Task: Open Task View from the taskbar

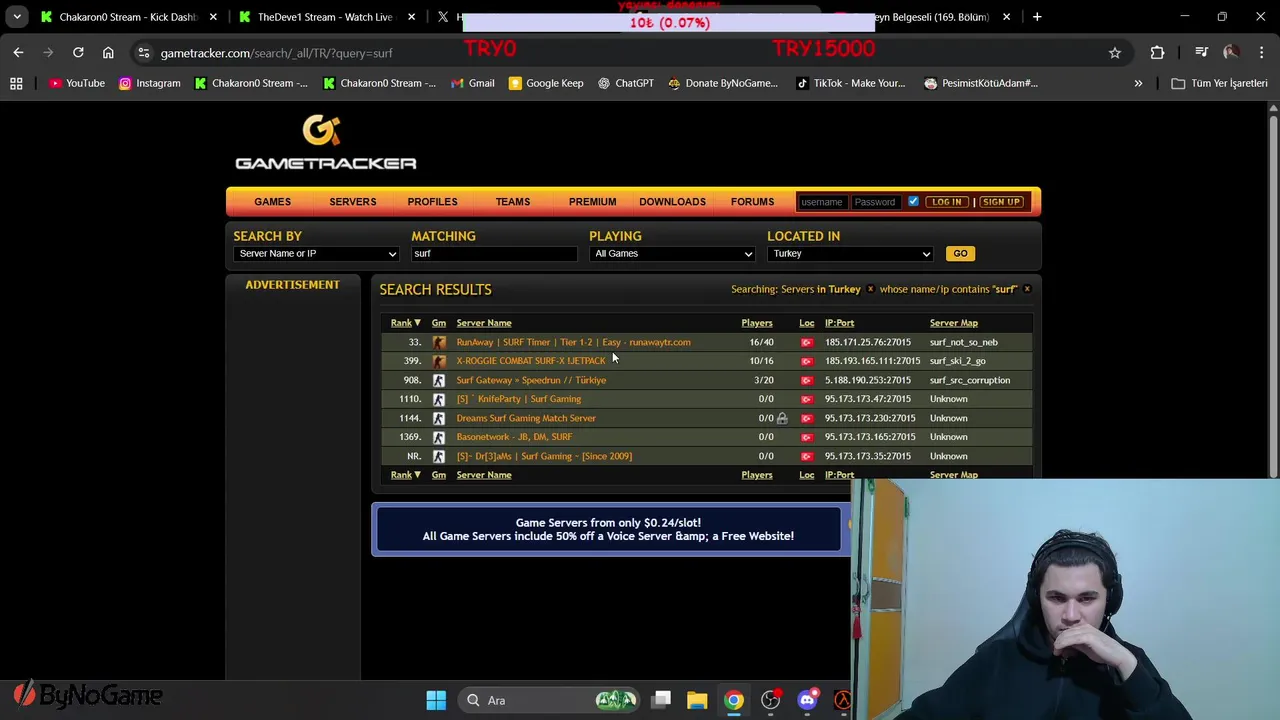Action: coord(661,700)
